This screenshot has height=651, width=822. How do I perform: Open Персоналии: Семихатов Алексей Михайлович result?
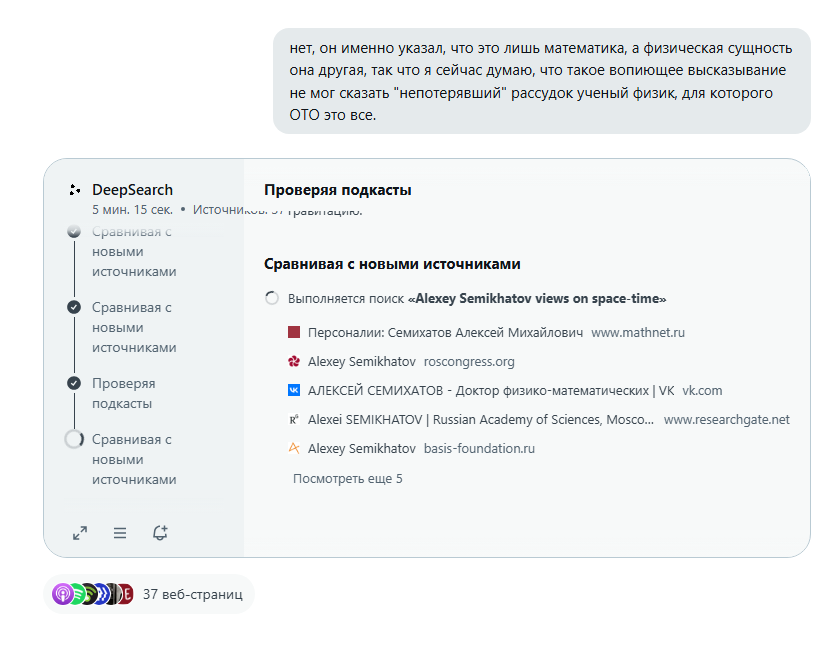click(x=445, y=332)
